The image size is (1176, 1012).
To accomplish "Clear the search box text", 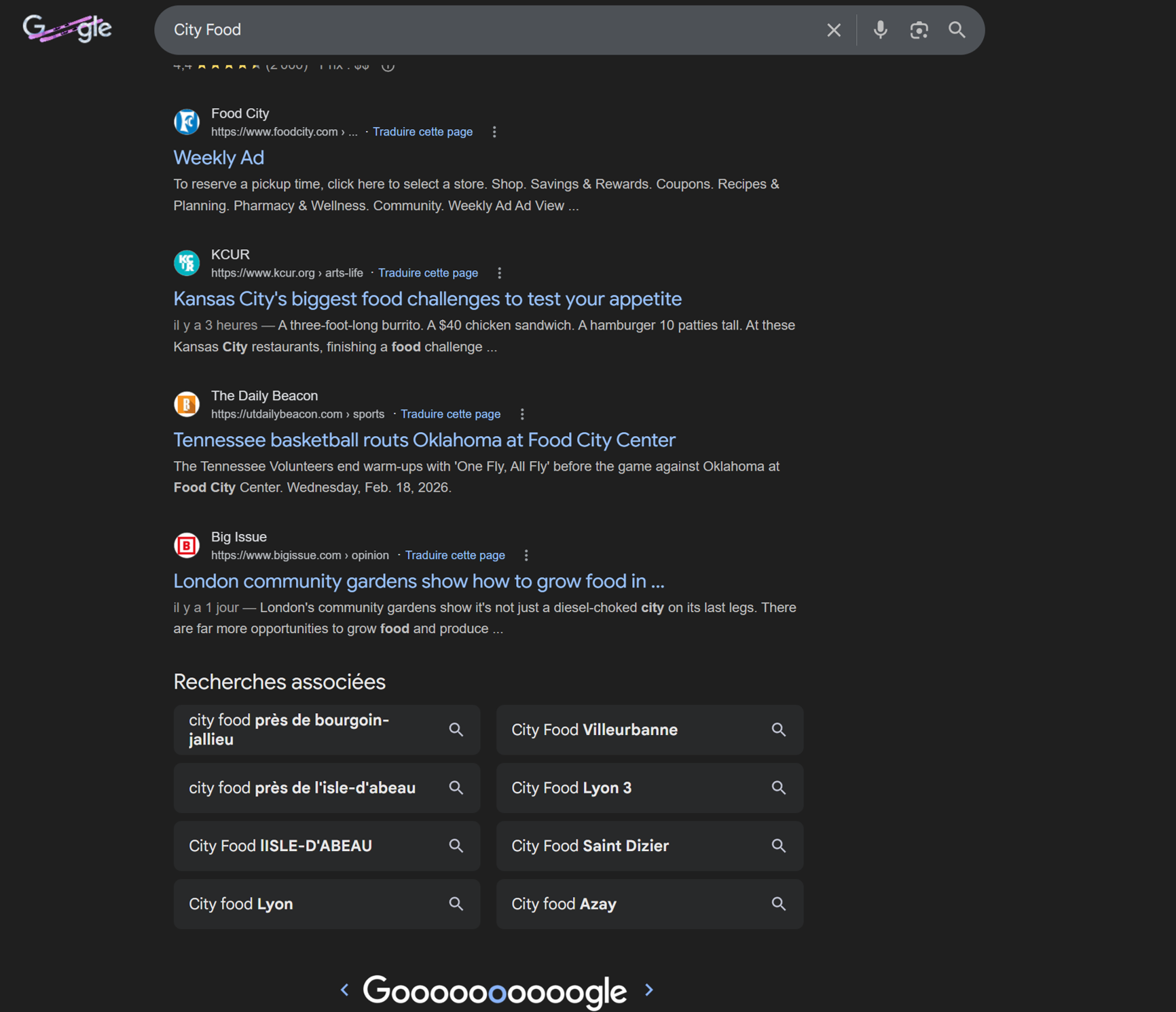I will [x=834, y=30].
